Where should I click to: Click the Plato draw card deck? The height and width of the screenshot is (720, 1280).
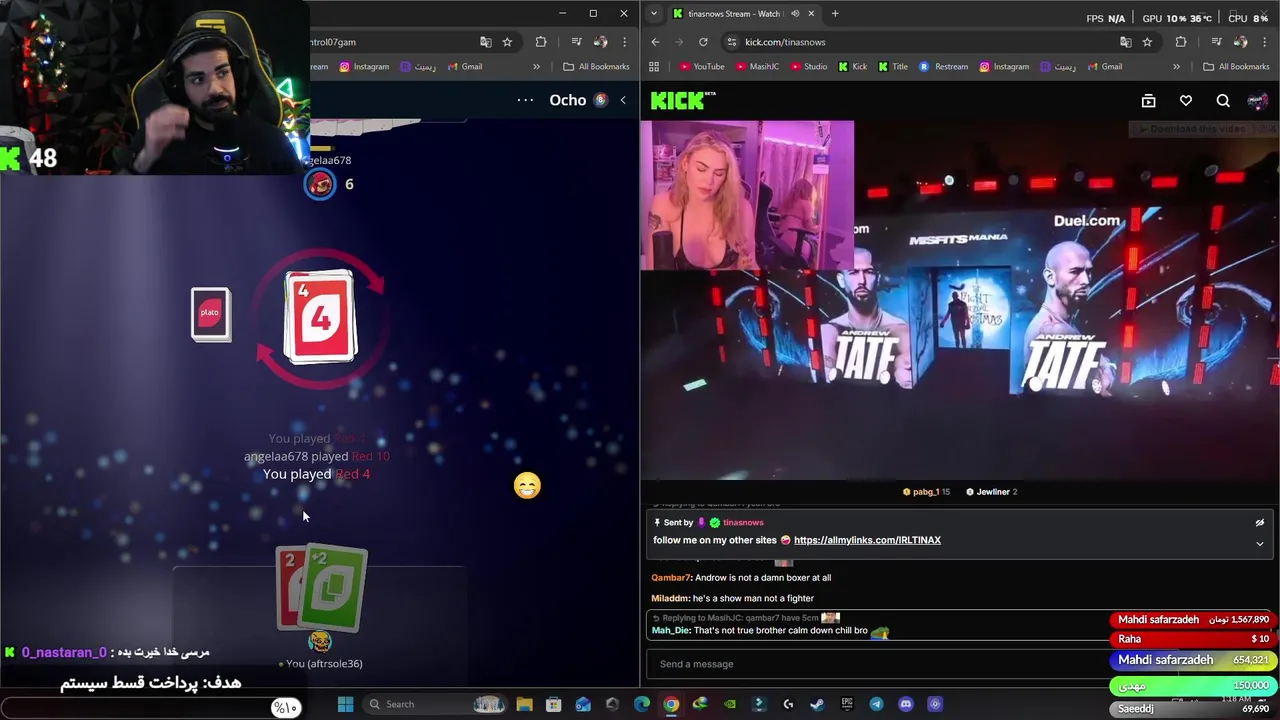tap(210, 314)
